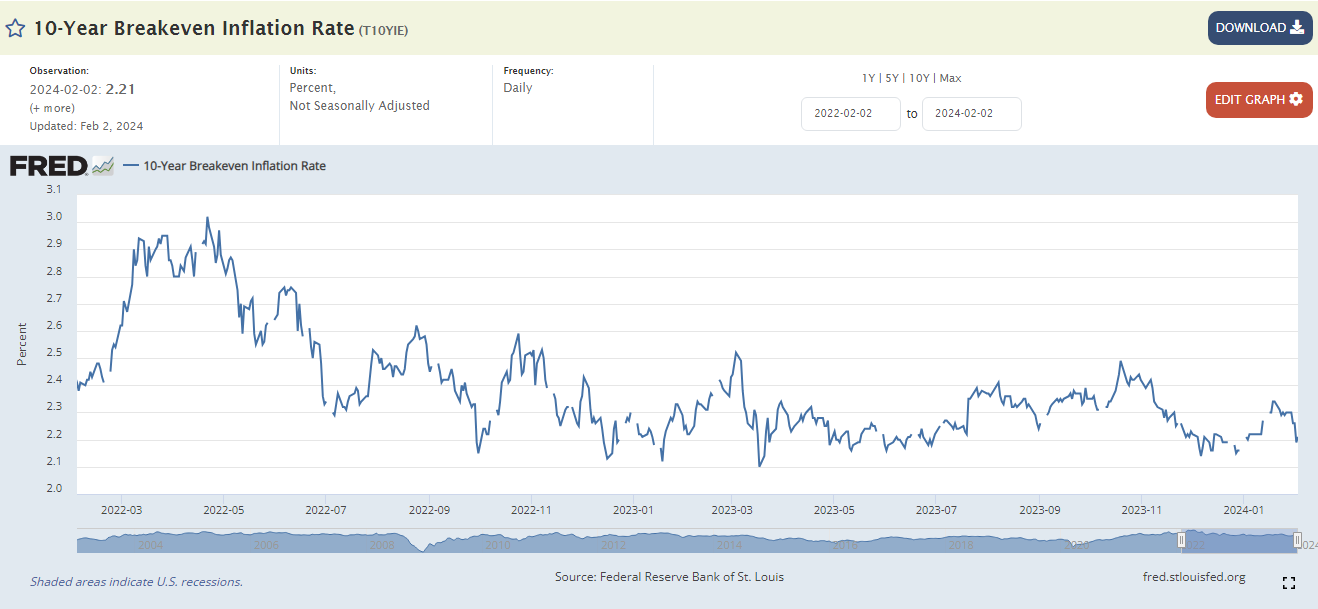Switch to the 10Y time range

coord(919,78)
